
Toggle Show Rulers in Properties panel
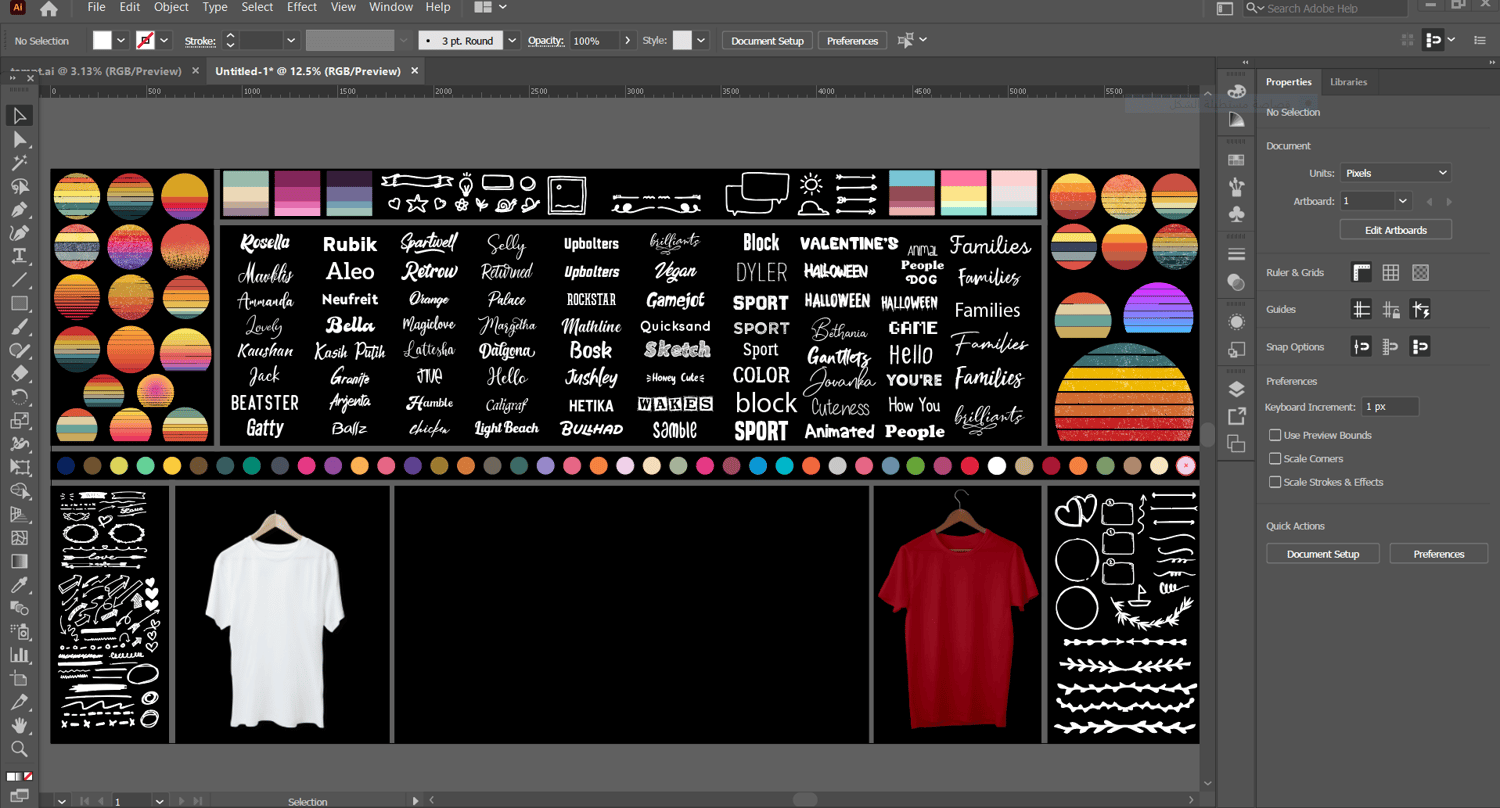[x=1361, y=272]
